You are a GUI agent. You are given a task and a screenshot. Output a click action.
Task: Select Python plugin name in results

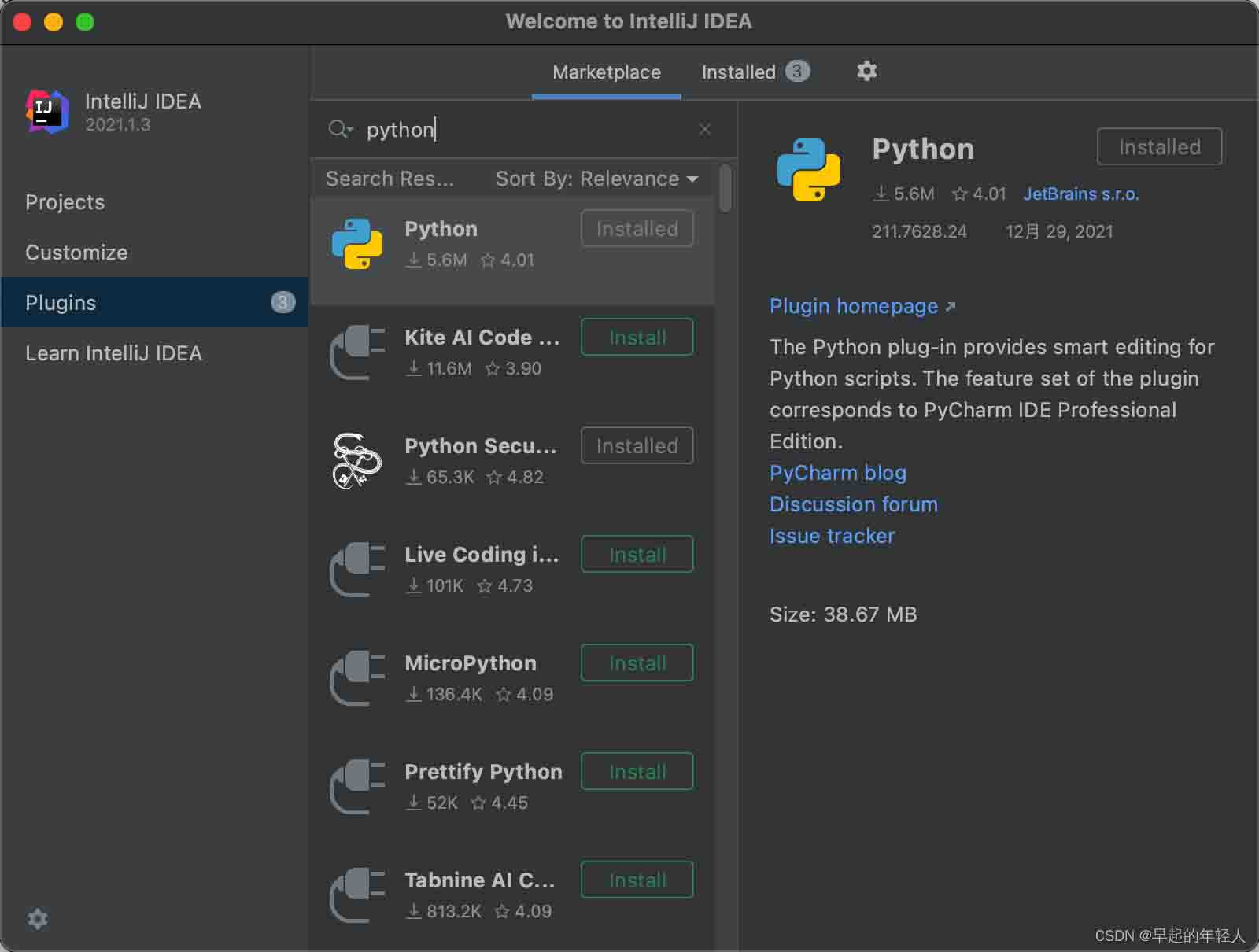441,229
